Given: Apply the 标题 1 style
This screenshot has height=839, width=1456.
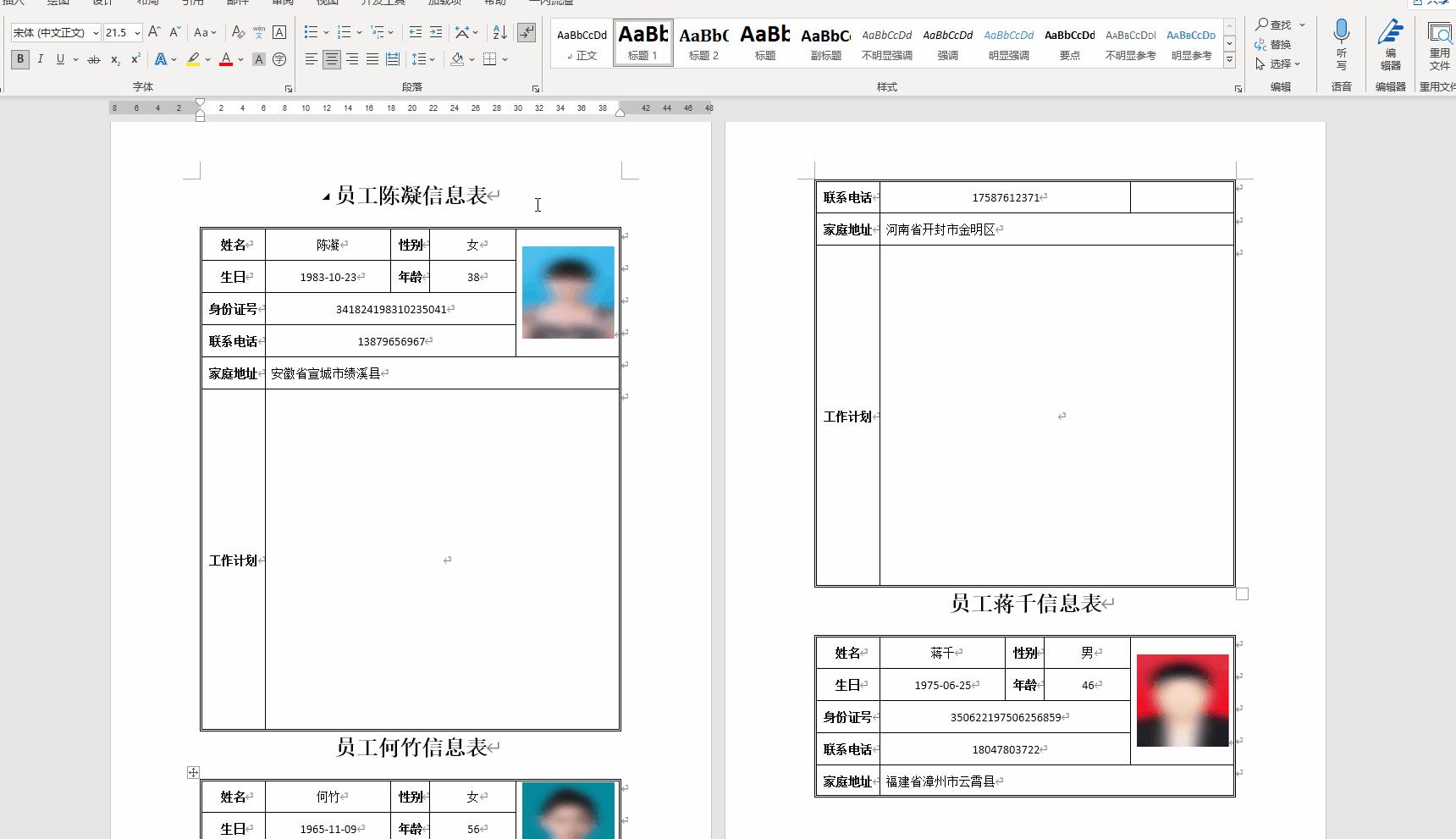Looking at the screenshot, I should click(643, 41).
